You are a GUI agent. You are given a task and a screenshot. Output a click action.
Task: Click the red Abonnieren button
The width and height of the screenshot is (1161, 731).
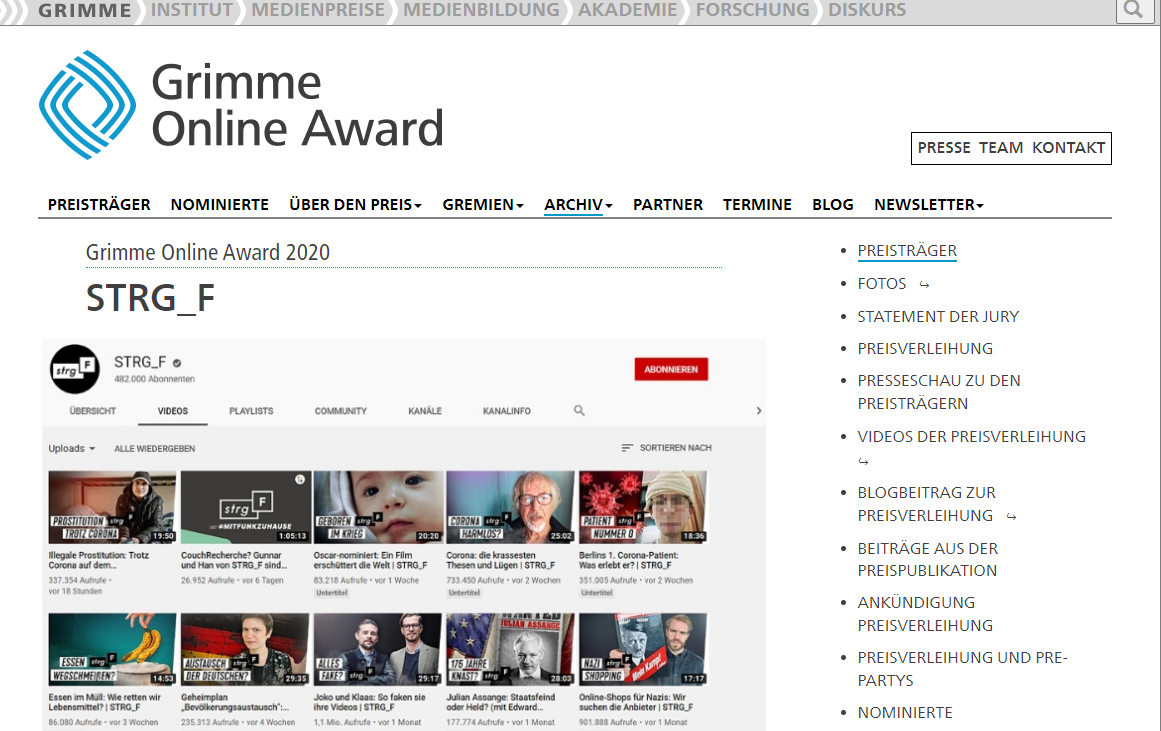(x=671, y=369)
